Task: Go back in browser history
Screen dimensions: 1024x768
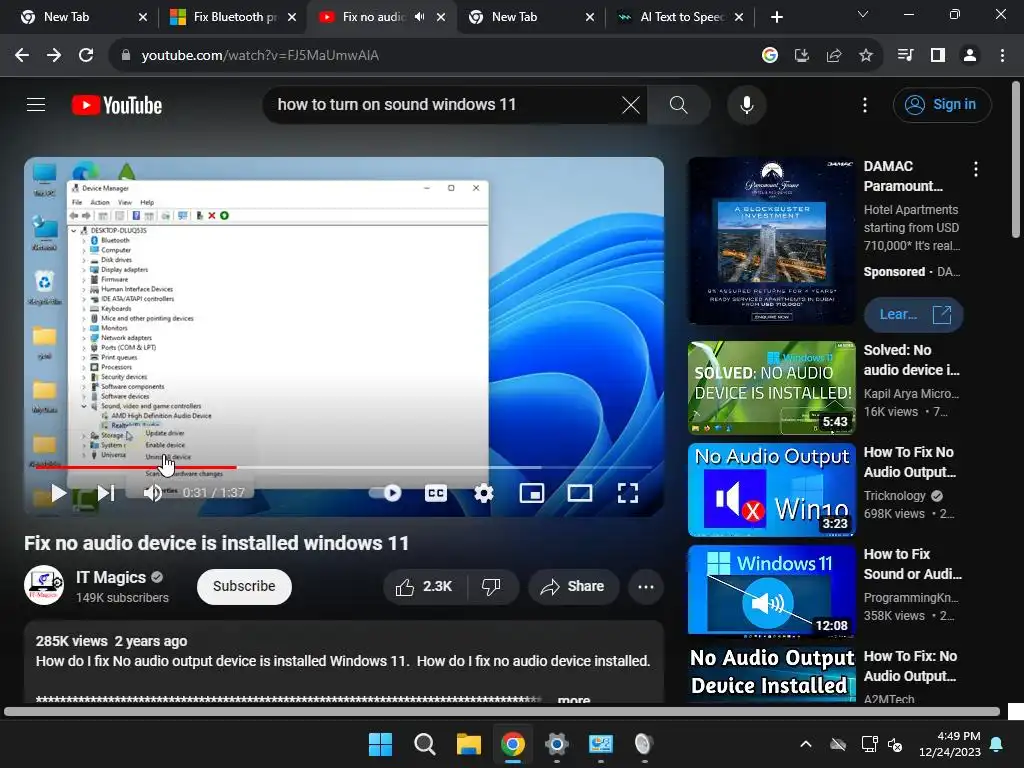Action: [22, 56]
